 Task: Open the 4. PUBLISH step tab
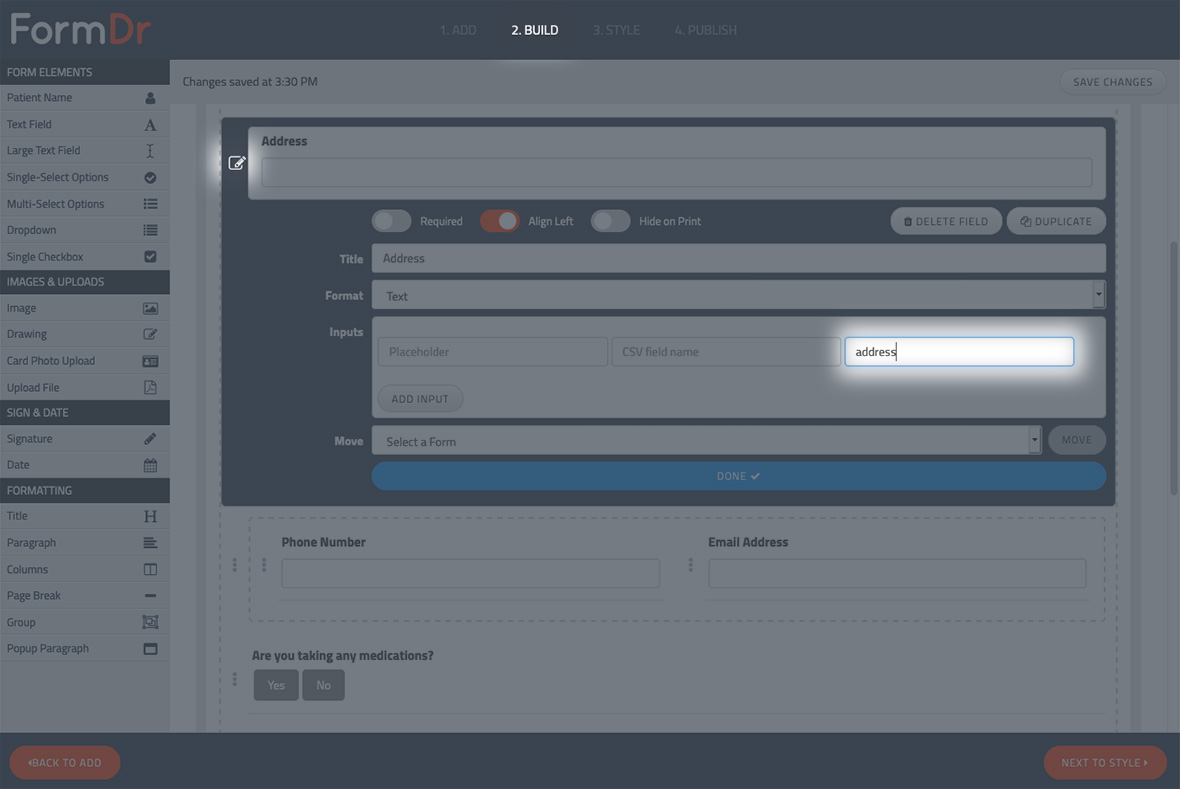(706, 30)
